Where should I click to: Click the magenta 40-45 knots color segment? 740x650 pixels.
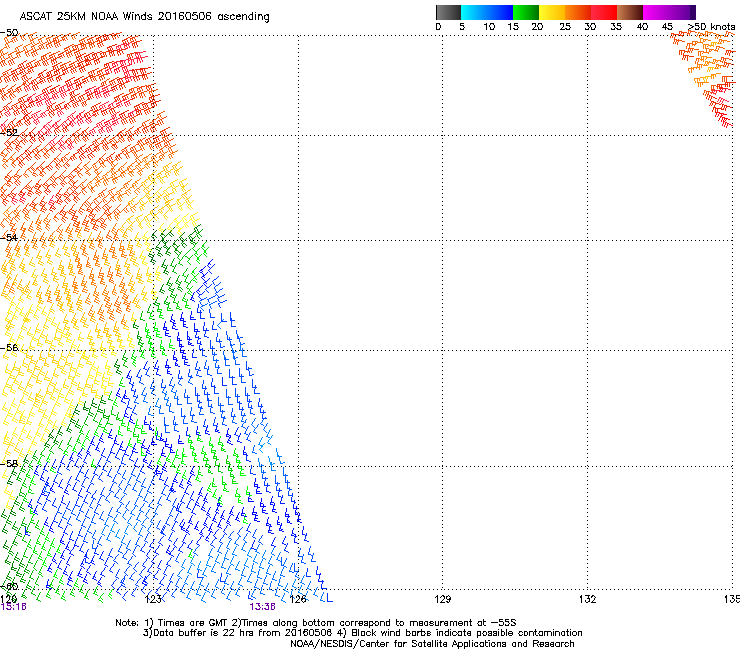click(x=656, y=12)
